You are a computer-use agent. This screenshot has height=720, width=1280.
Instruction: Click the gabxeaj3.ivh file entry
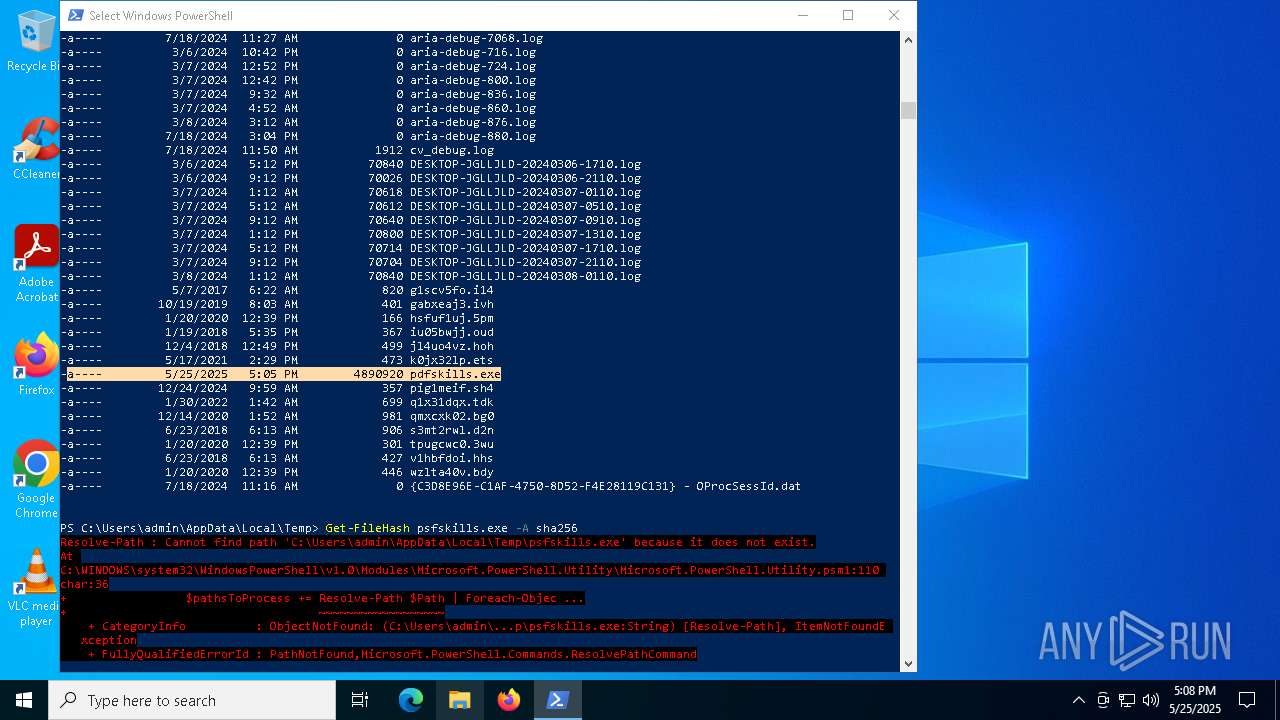pyautogui.click(x=452, y=304)
